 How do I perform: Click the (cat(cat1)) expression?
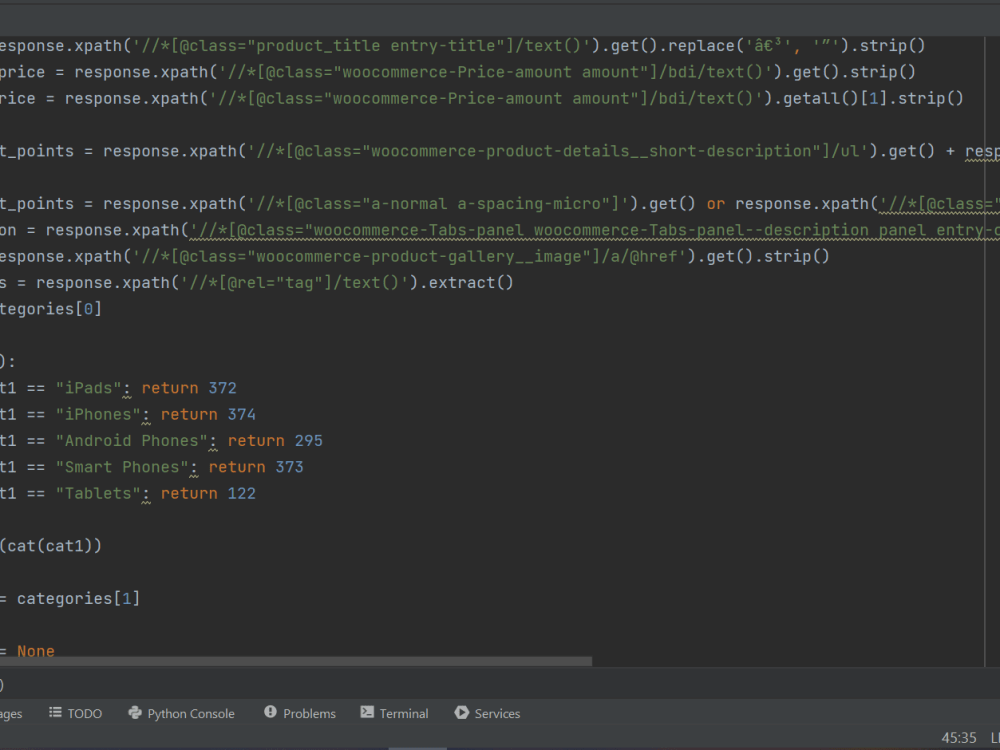point(51,546)
